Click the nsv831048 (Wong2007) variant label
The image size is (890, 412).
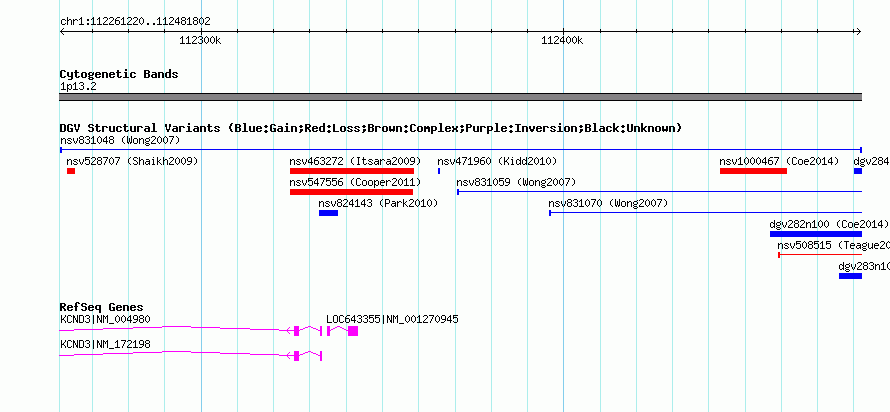(120, 140)
